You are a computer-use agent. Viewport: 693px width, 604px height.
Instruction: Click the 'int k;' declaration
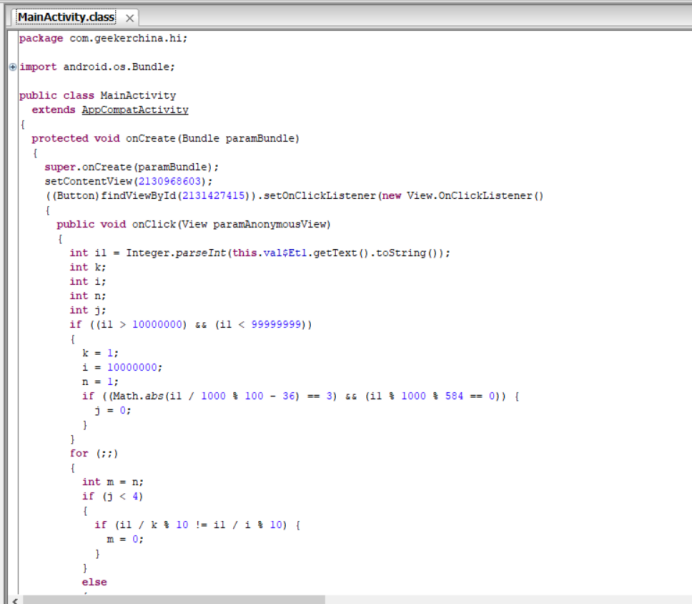click(x=88, y=267)
